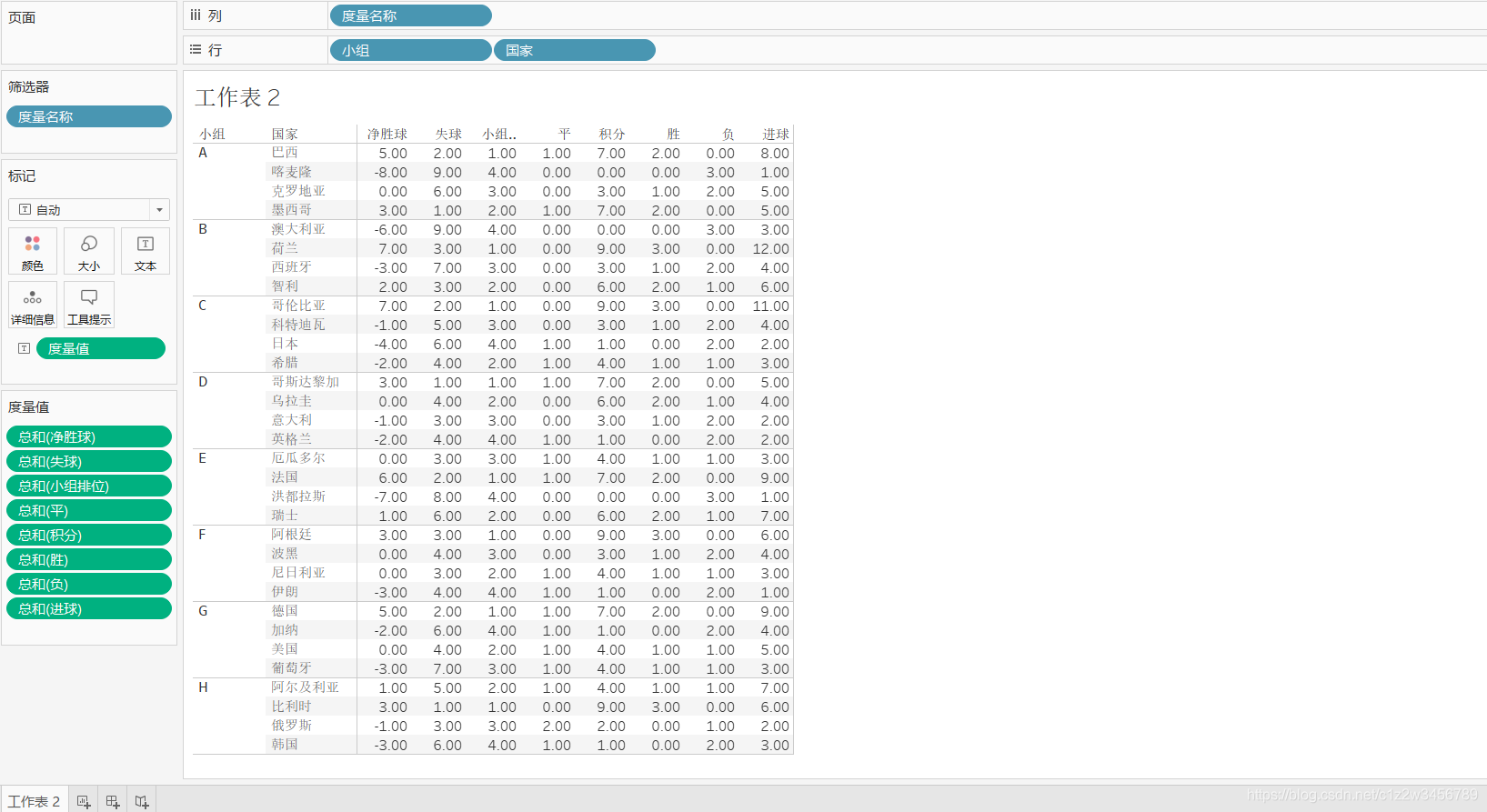Select the 德国 country row

tap(285, 611)
